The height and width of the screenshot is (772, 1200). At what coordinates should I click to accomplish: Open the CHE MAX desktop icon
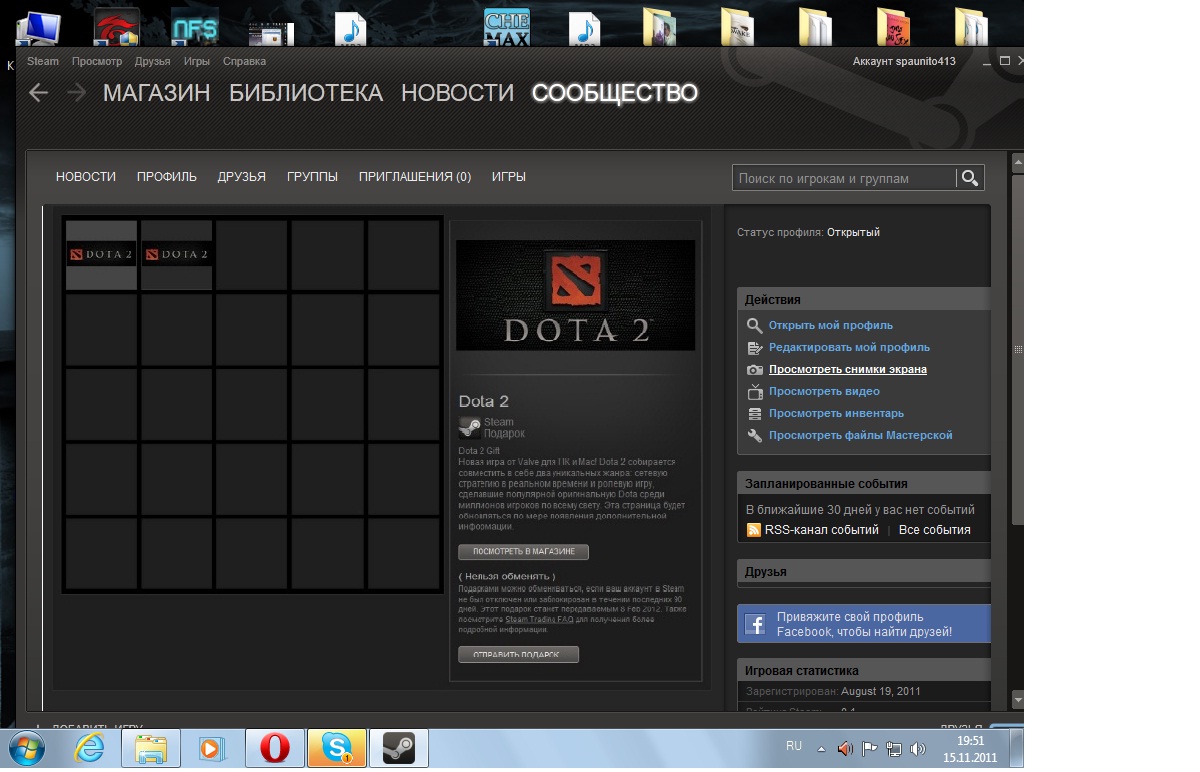click(507, 27)
